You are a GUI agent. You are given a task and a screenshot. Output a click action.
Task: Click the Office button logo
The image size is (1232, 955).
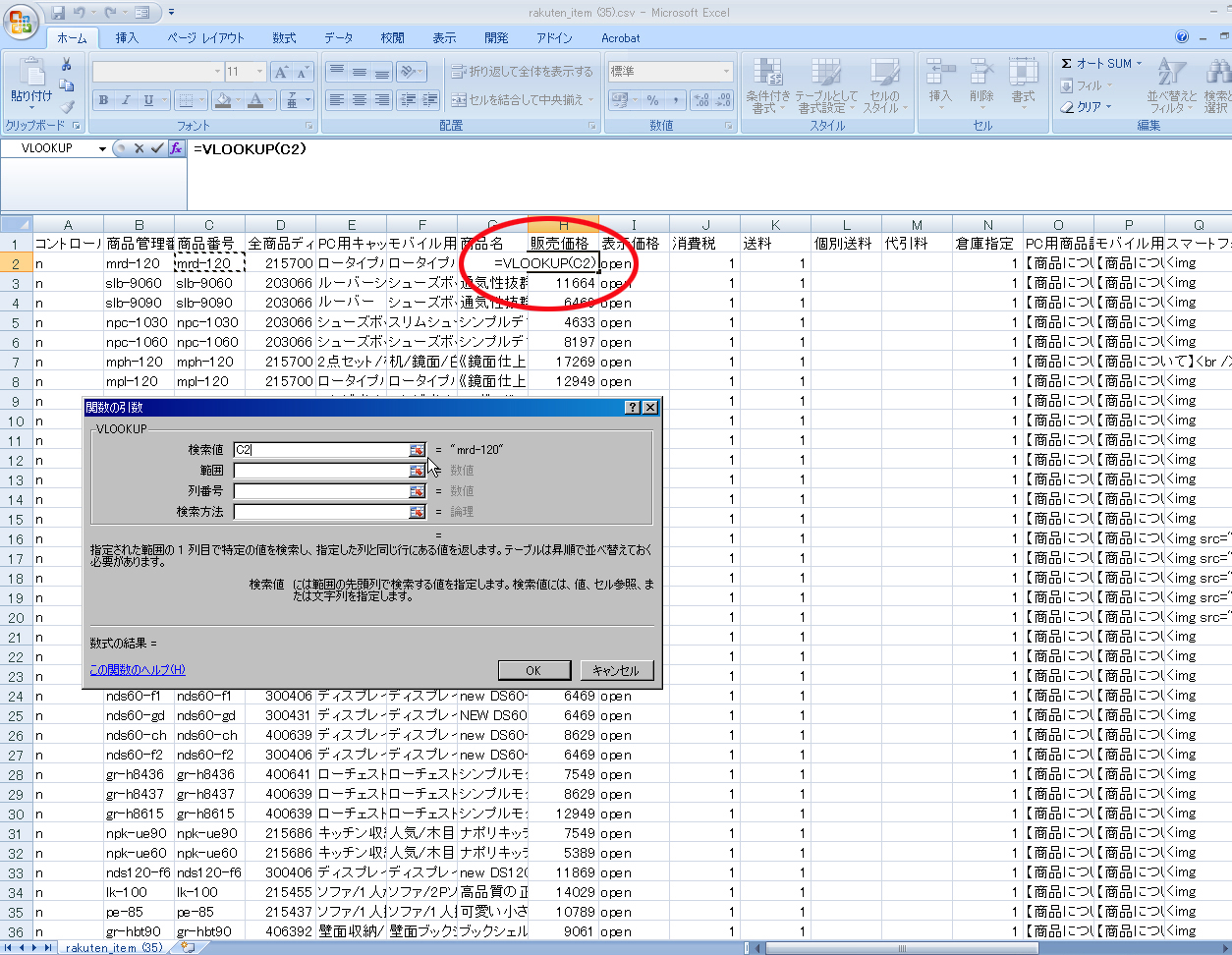tap(21, 21)
